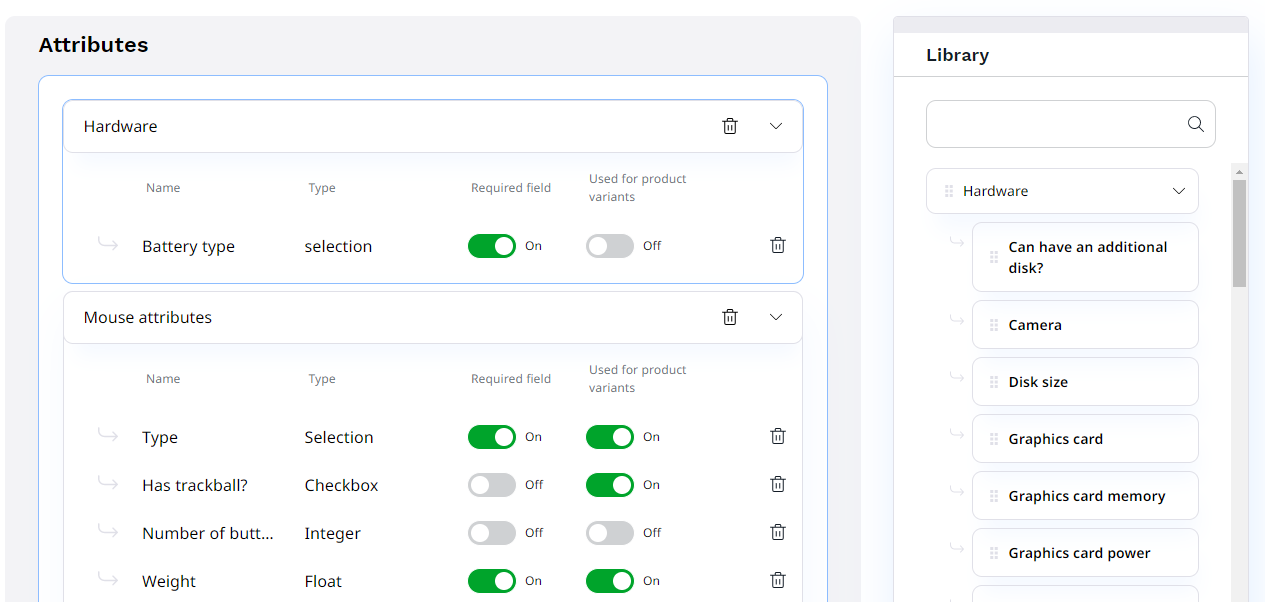Click the Checkbox type value
Image resolution: width=1265 pixels, height=602 pixels.
click(x=342, y=486)
